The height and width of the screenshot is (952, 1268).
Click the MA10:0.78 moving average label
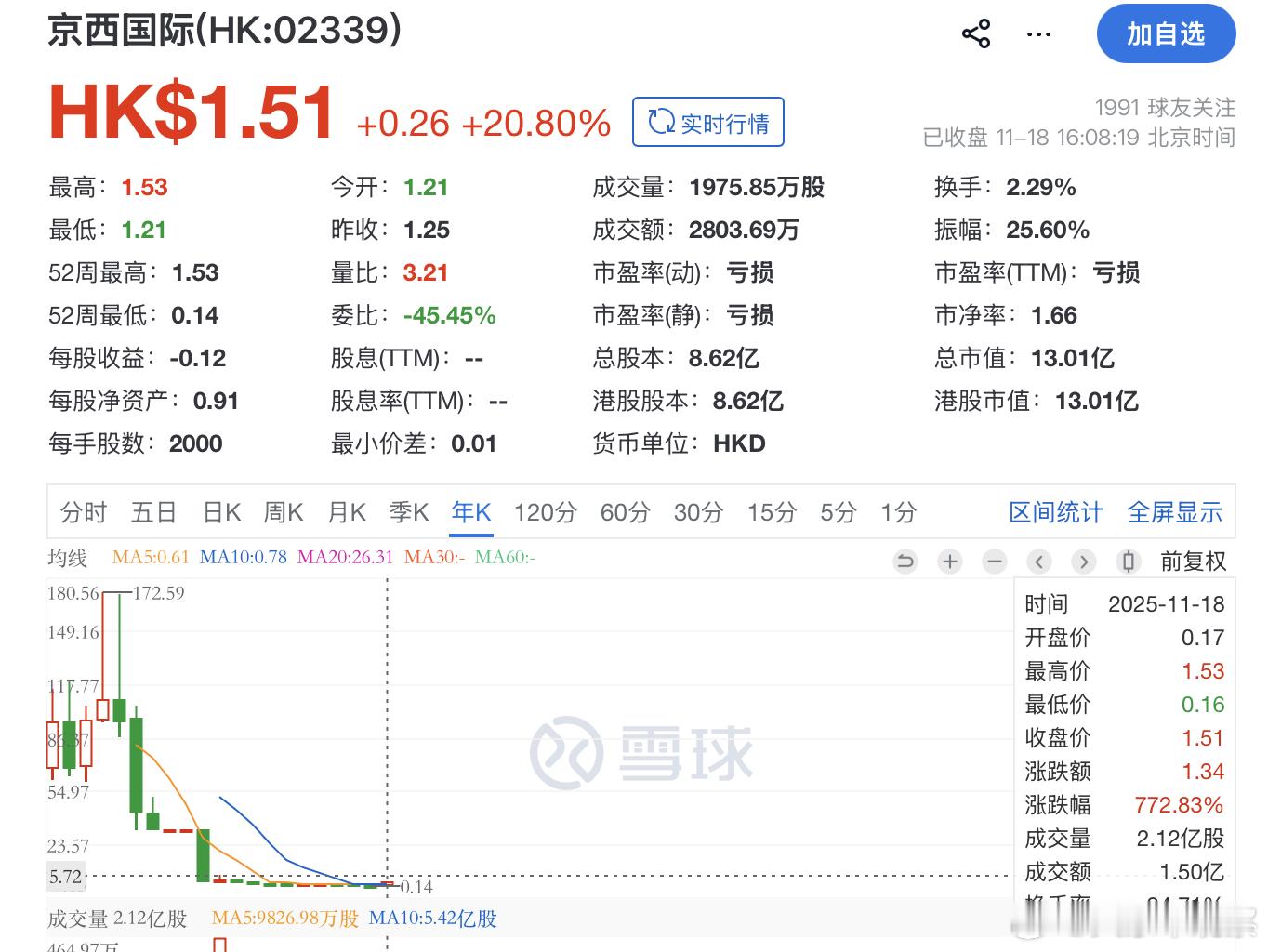tap(244, 557)
